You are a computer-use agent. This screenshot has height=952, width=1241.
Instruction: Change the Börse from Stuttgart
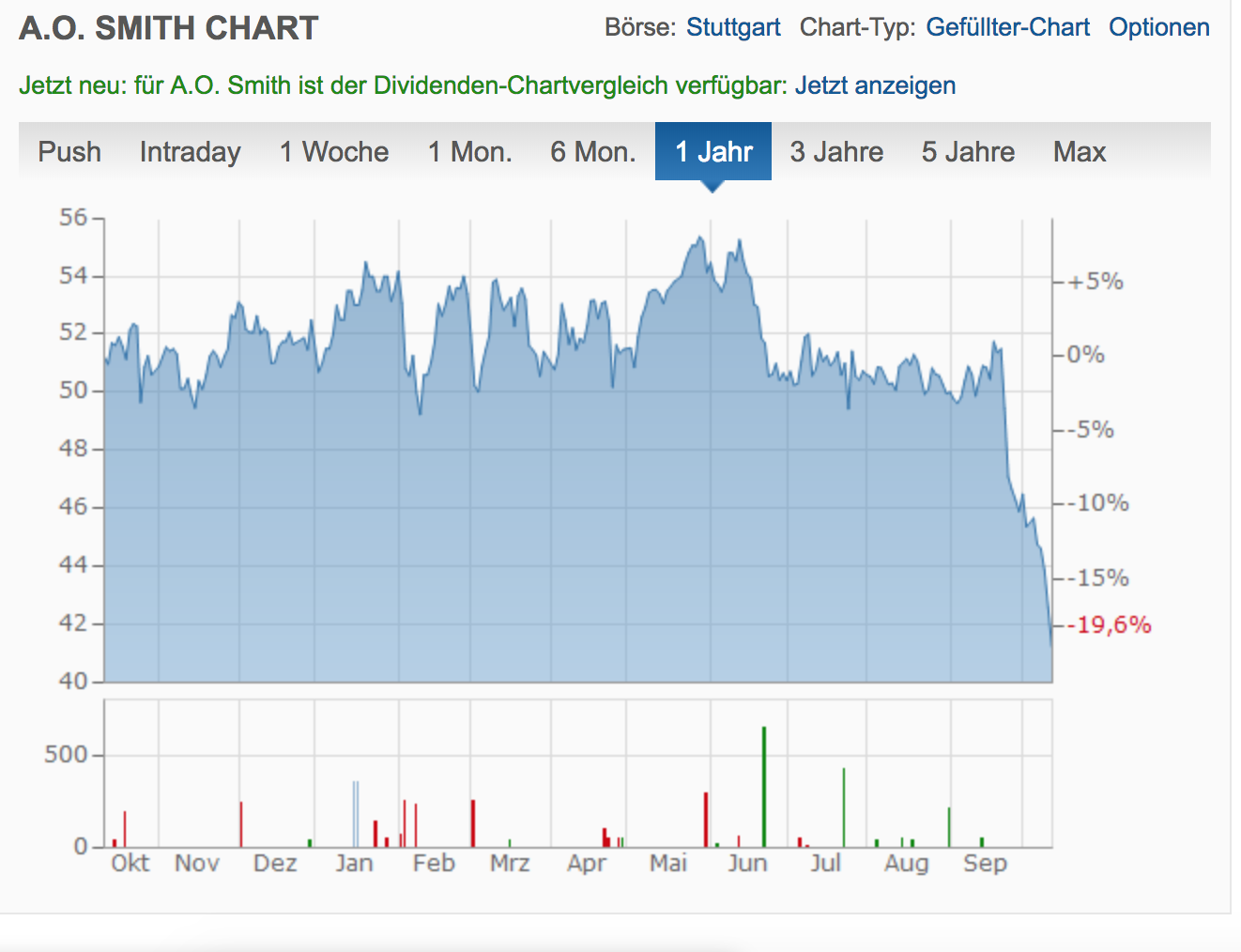coord(733,27)
